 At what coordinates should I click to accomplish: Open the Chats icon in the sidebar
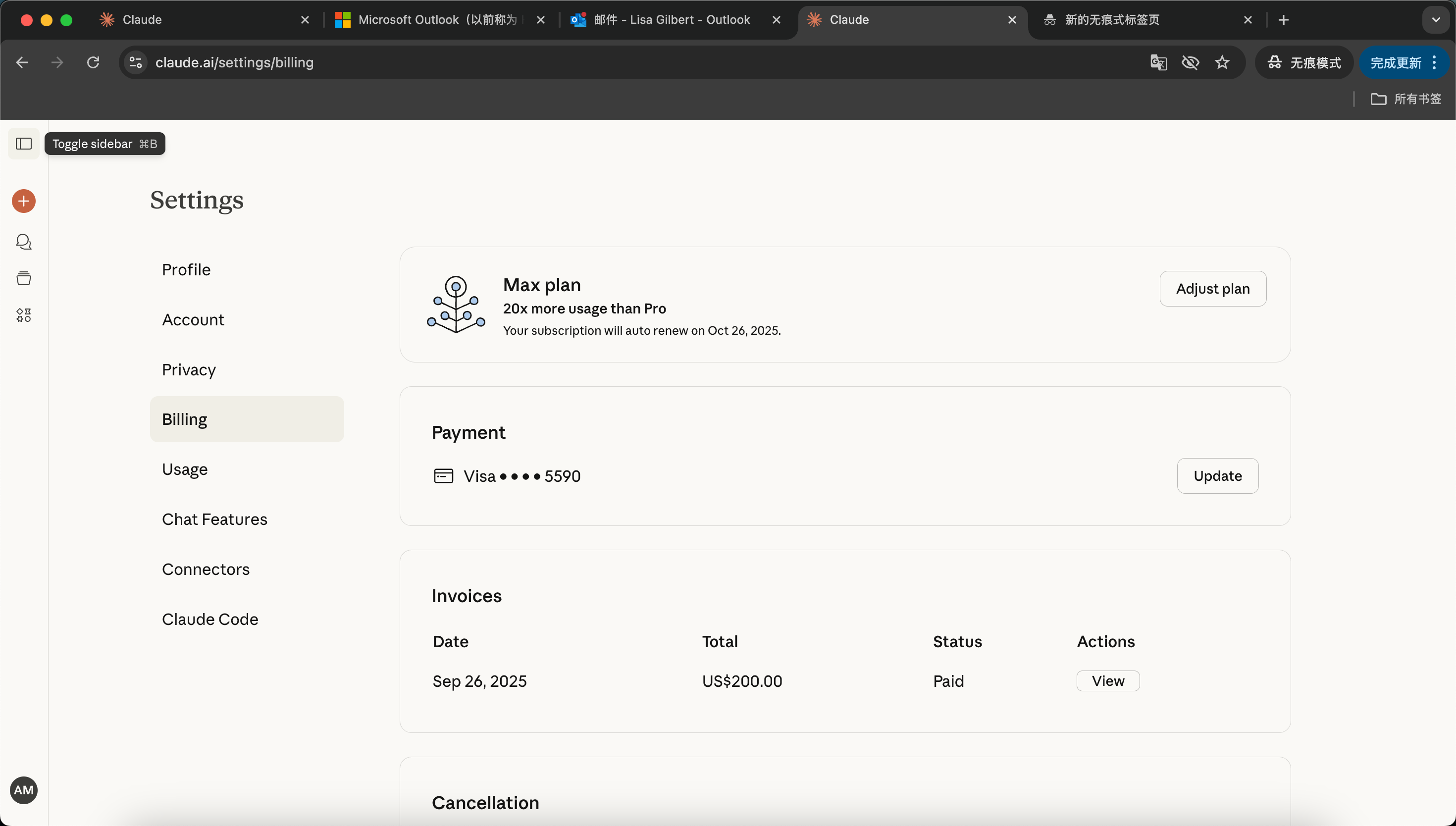tap(23, 242)
